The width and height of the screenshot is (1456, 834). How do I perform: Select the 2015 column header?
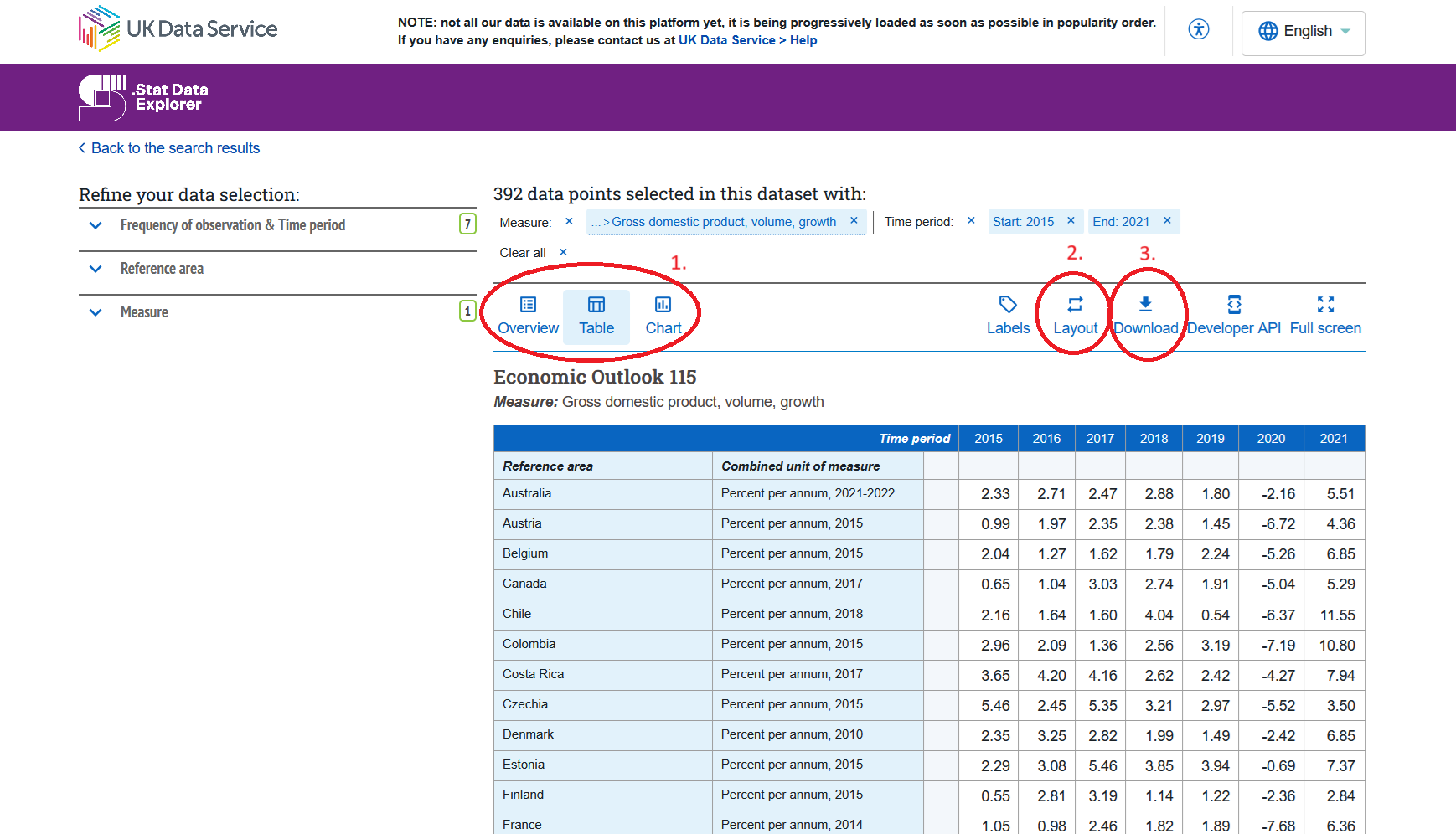click(x=989, y=439)
